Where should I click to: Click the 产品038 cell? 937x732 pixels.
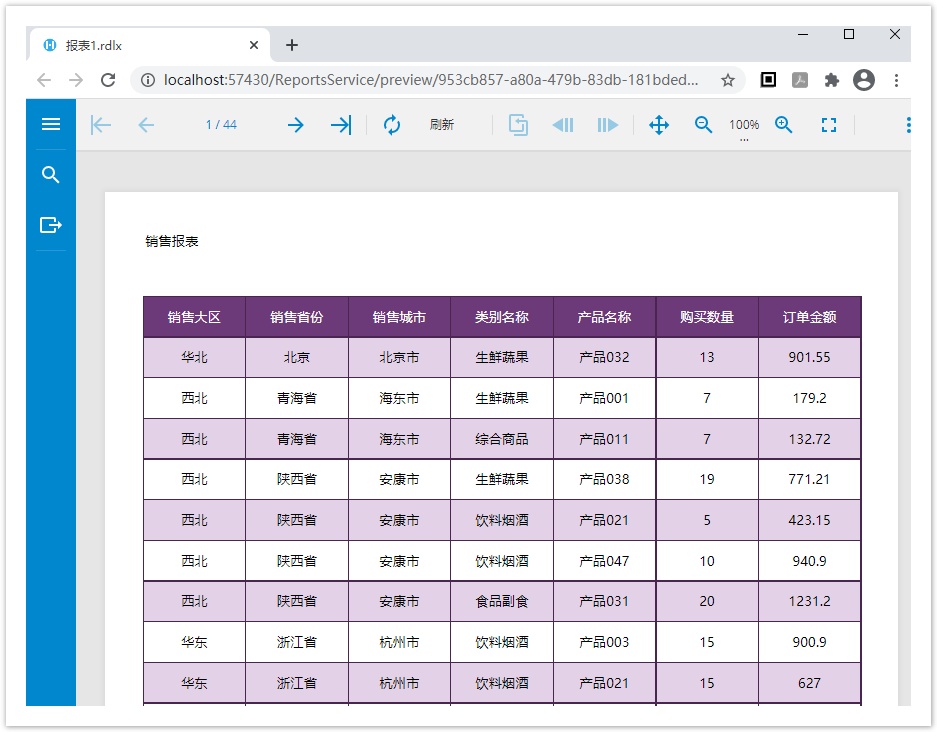pyautogui.click(x=604, y=479)
